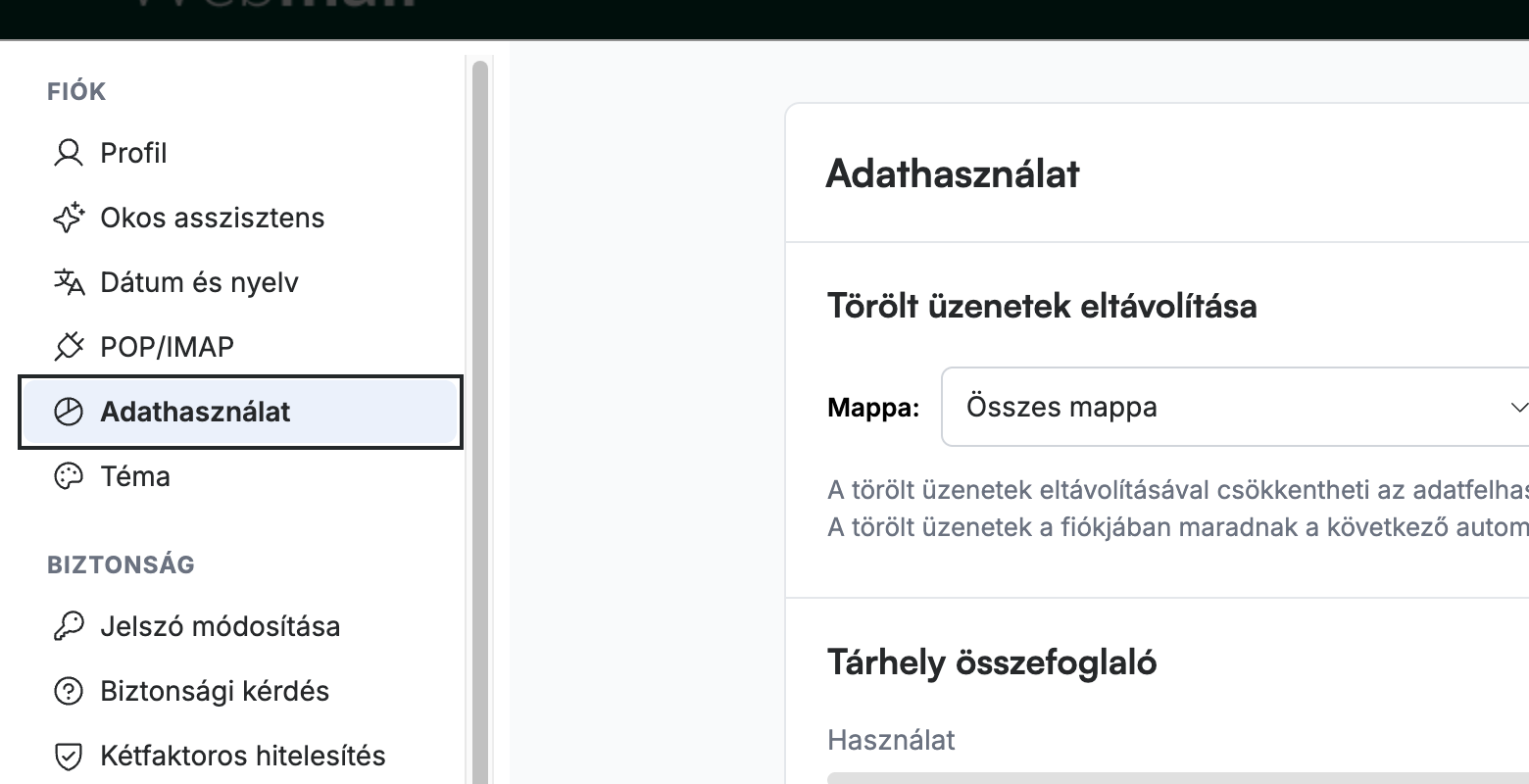1529x784 pixels.
Task: Select the Adathasználat menu entry
Action: pyautogui.click(x=240, y=412)
